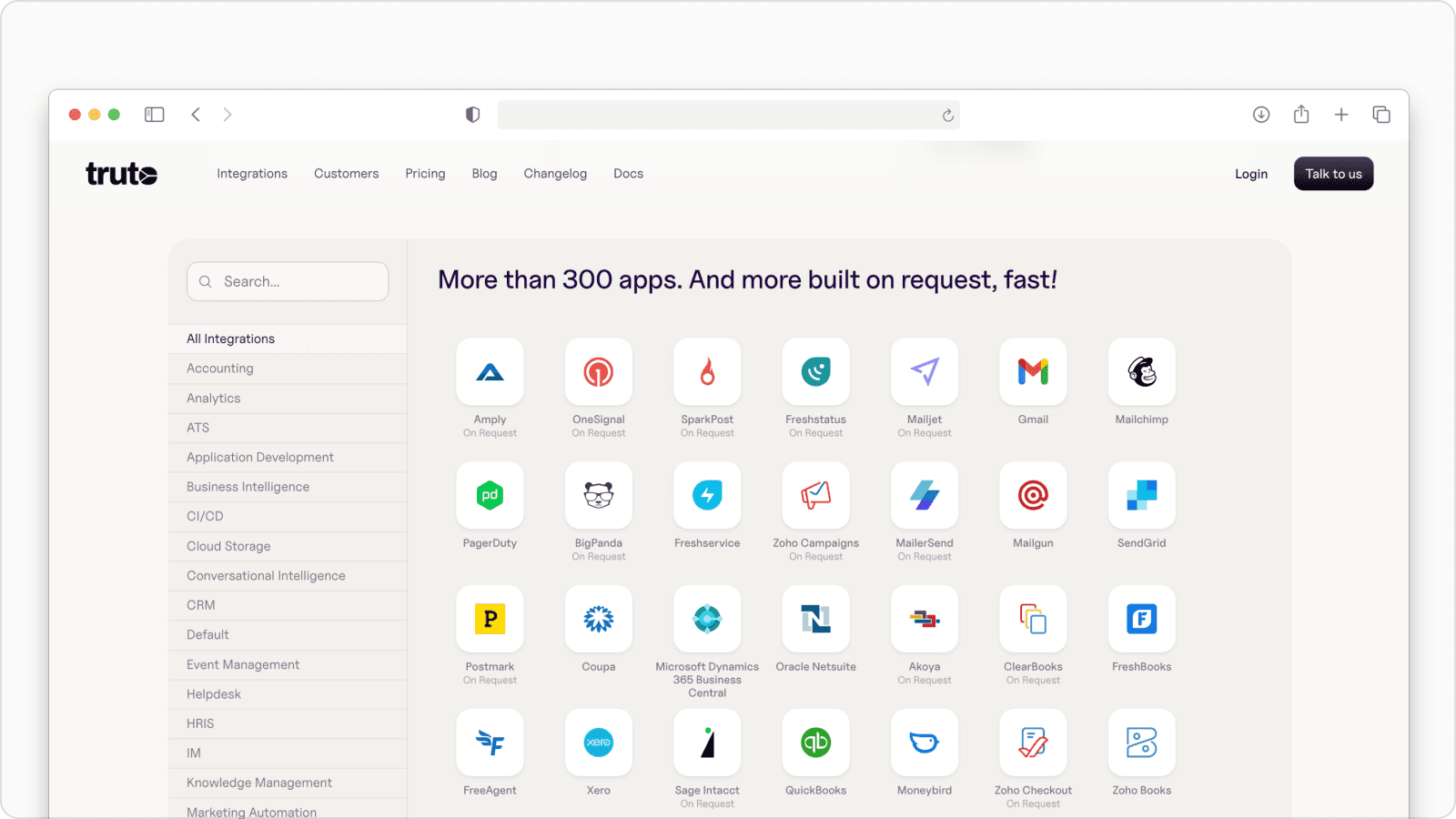Viewport: 1456px width, 819px height.
Task: Show browser downloads icon
Action: (1261, 115)
